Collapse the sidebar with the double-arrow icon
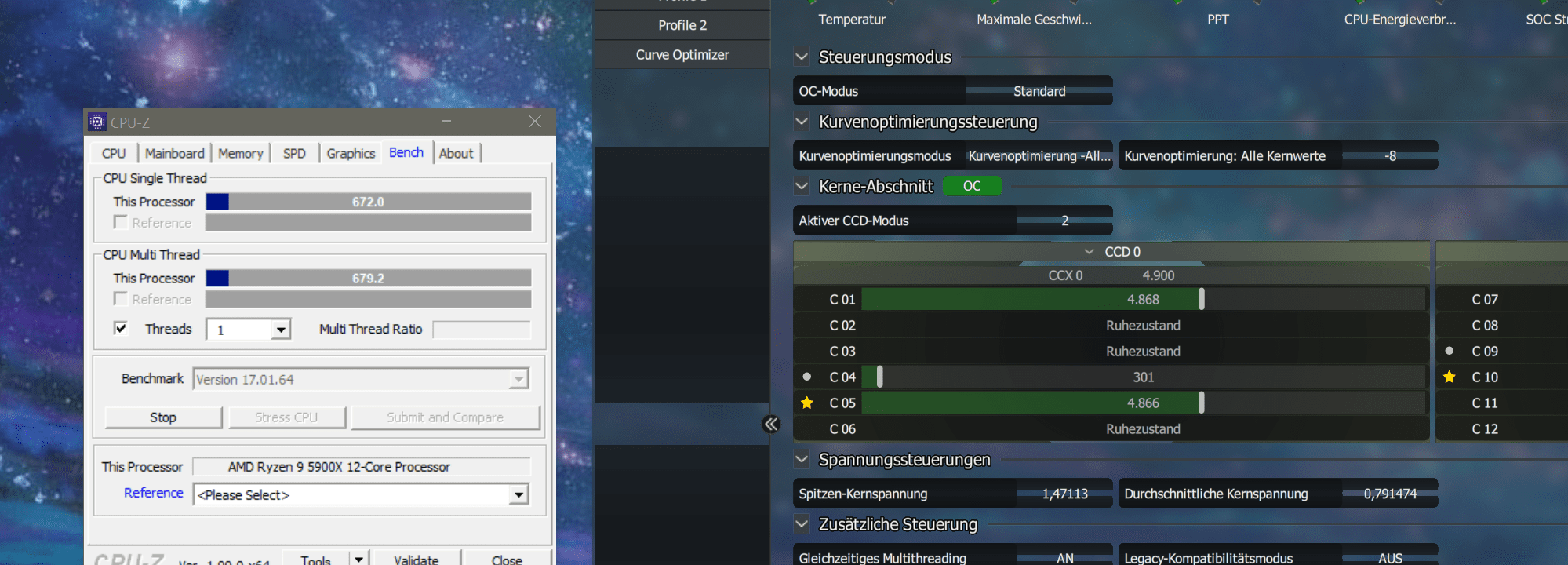The height and width of the screenshot is (565, 1568). [771, 425]
